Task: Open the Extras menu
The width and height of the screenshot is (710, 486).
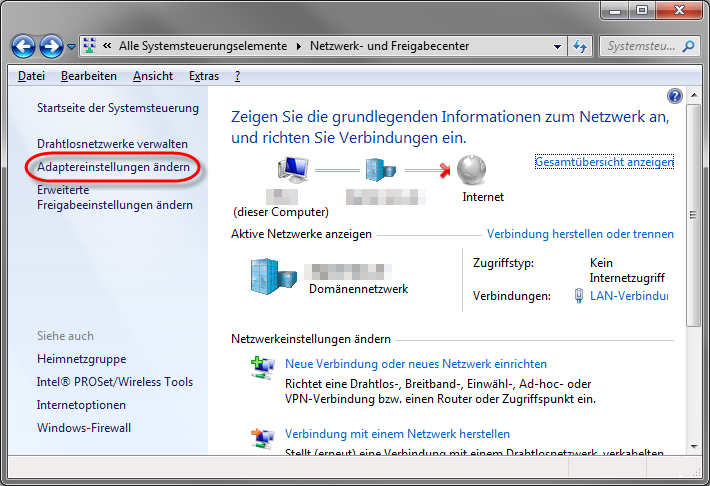Action: (203, 76)
